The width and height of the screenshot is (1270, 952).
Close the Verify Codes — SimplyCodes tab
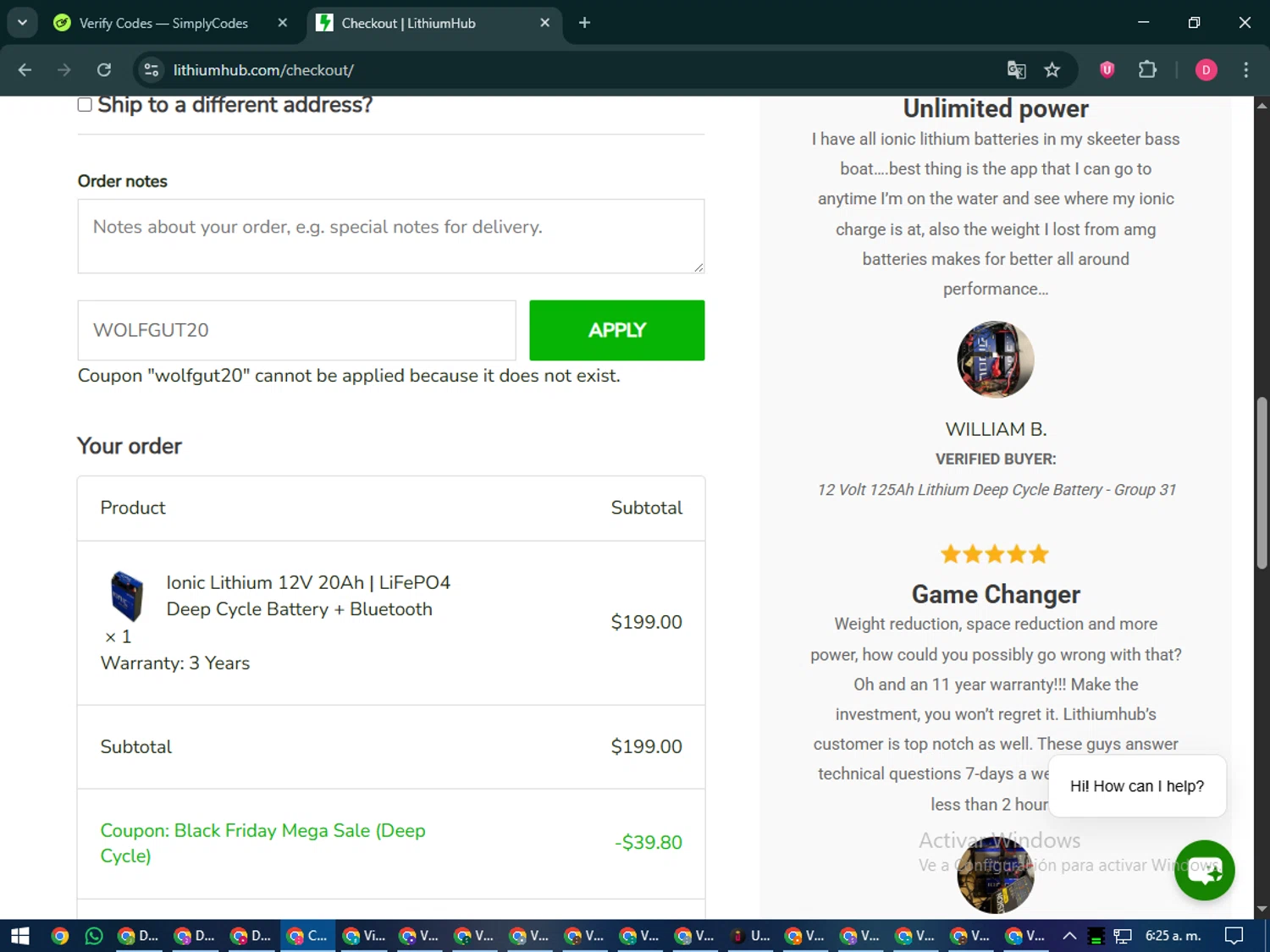click(283, 23)
